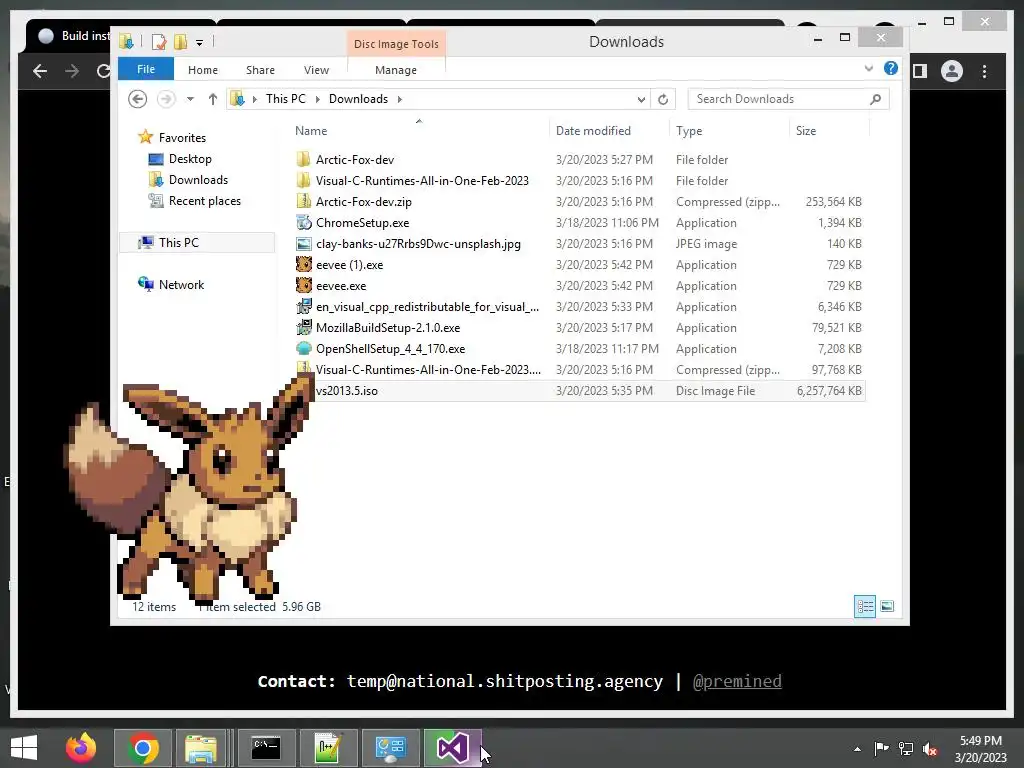Screen dimensions: 1024x768
Task: Click the @premined link in browser
Action: coord(737,681)
